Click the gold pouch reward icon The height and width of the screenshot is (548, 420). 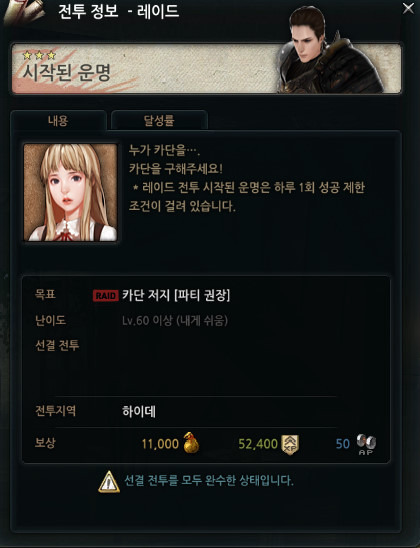click(191, 443)
